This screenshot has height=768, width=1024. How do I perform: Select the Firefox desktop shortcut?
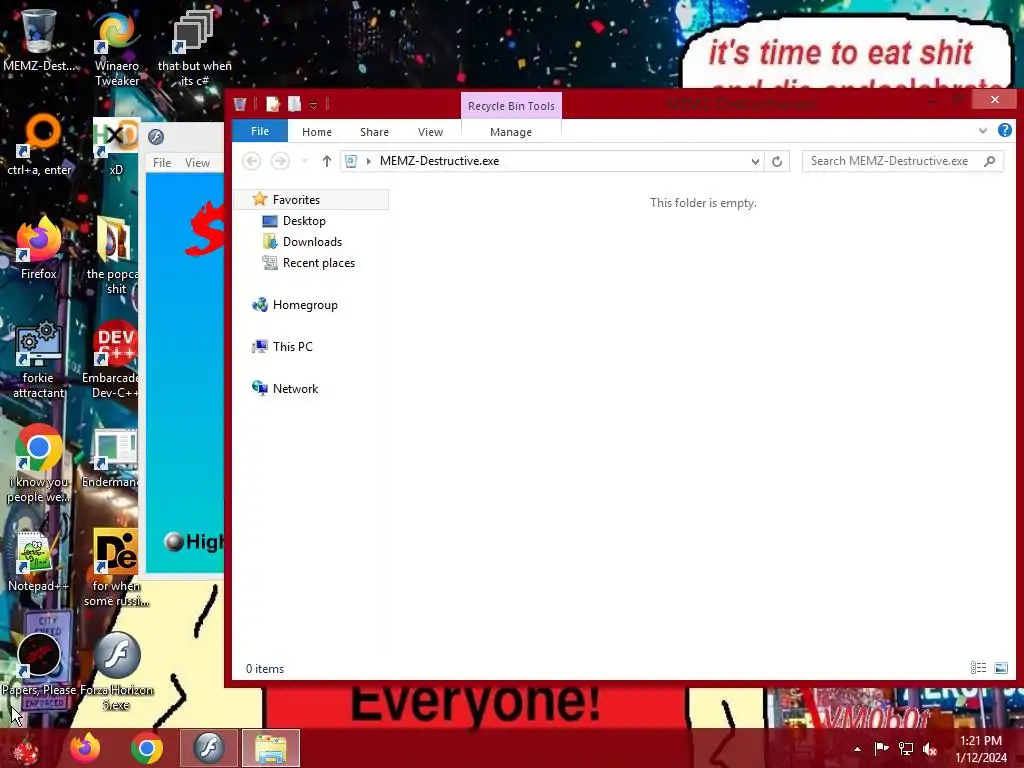click(x=39, y=249)
